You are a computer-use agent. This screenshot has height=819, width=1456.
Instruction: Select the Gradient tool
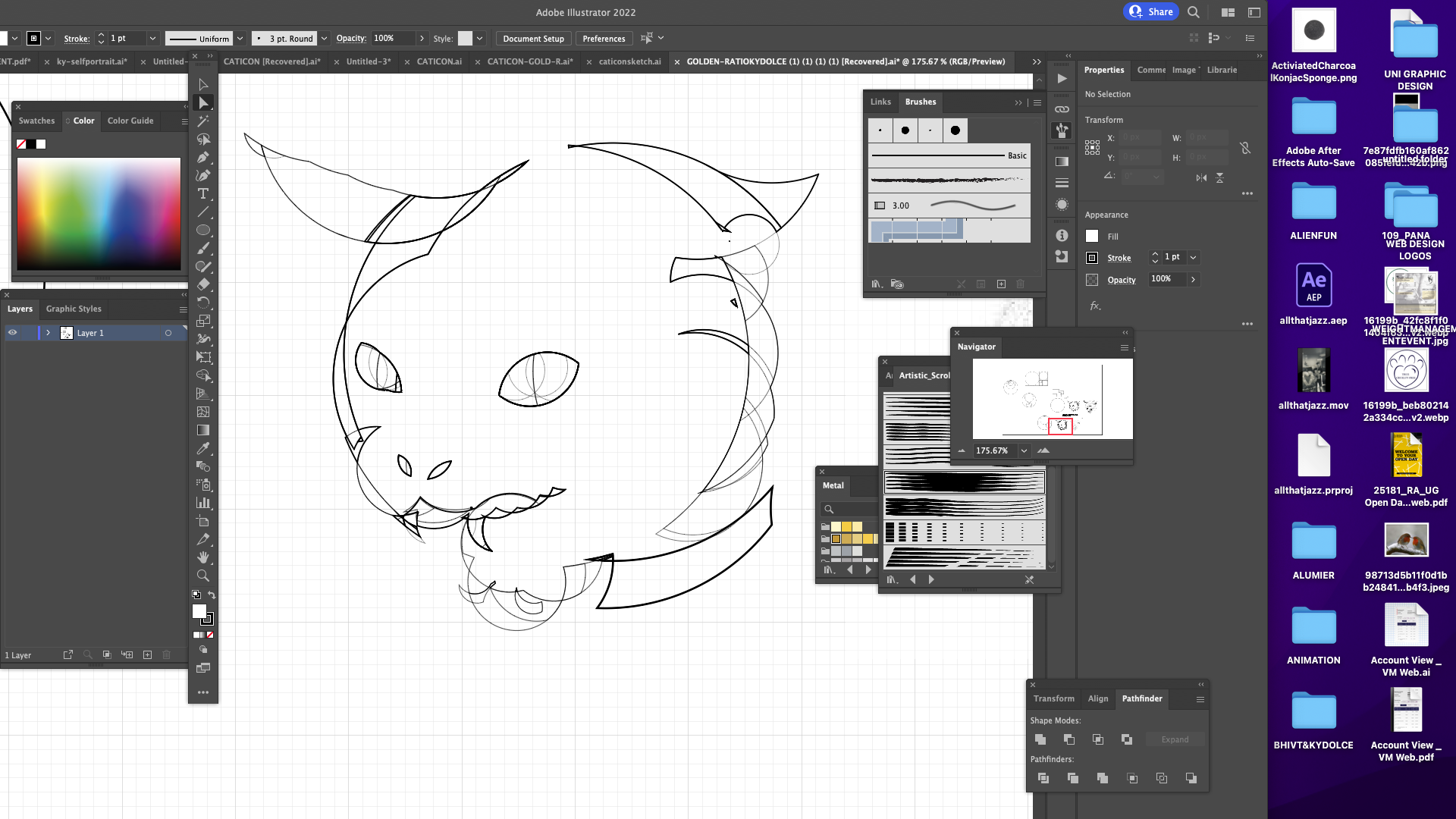pos(203,430)
